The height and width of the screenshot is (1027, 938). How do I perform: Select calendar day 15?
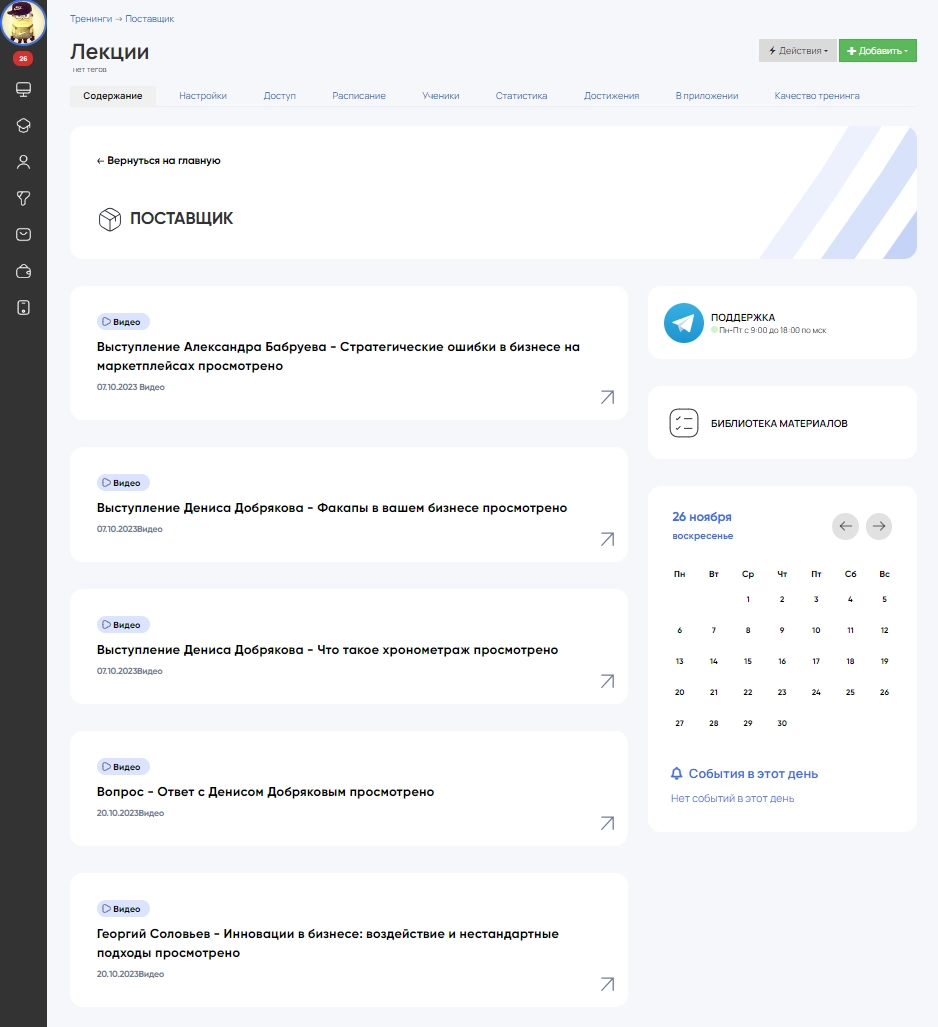(x=748, y=662)
